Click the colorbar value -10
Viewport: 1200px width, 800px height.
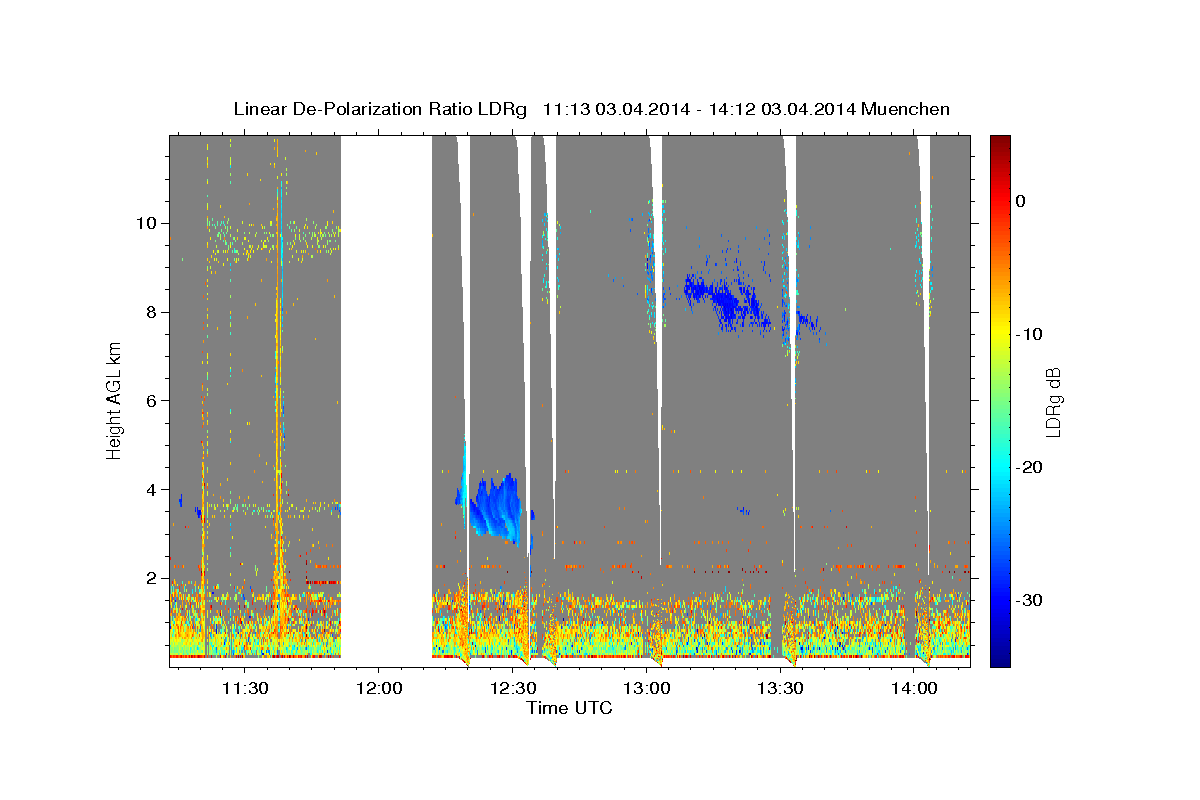(x=1030, y=334)
